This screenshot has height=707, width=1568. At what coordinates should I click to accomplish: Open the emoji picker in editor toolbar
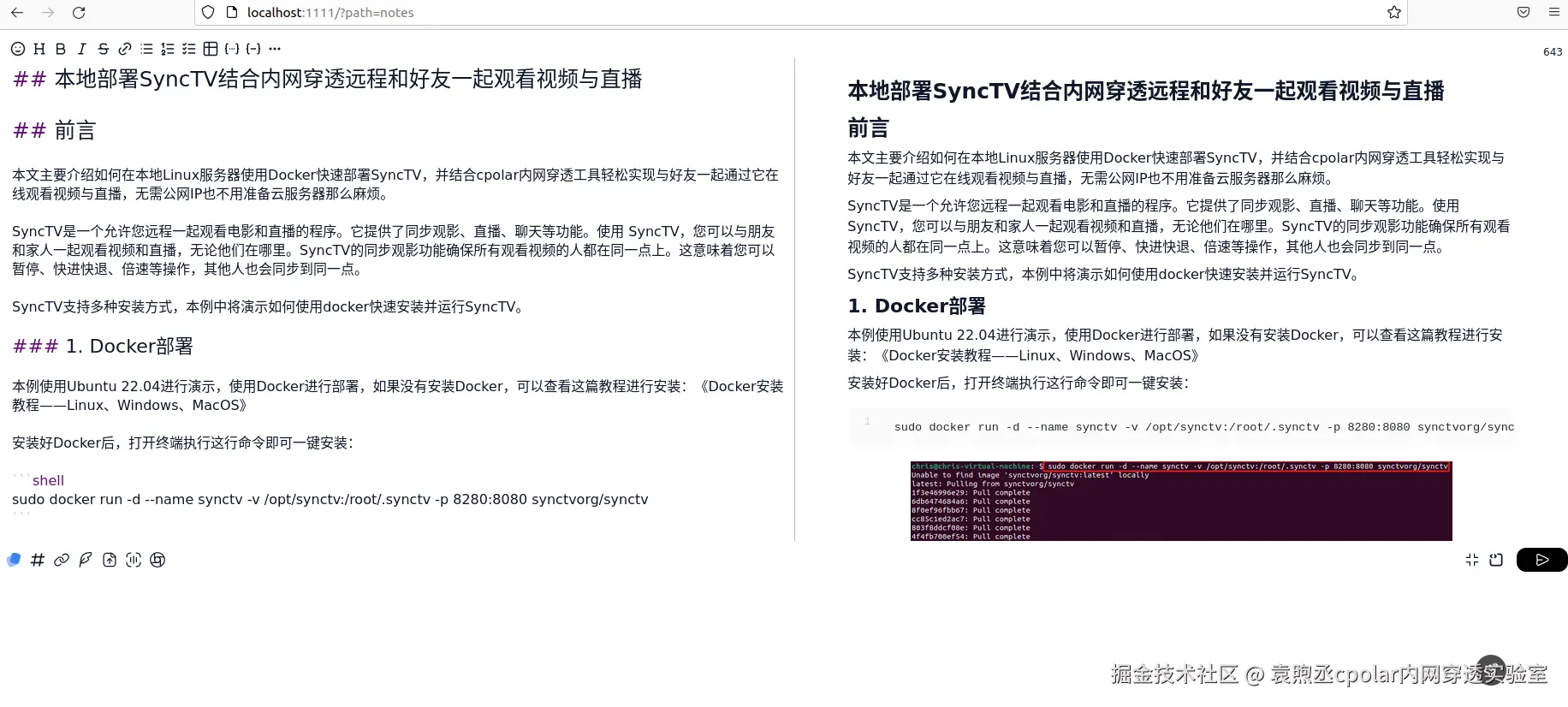pos(18,49)
